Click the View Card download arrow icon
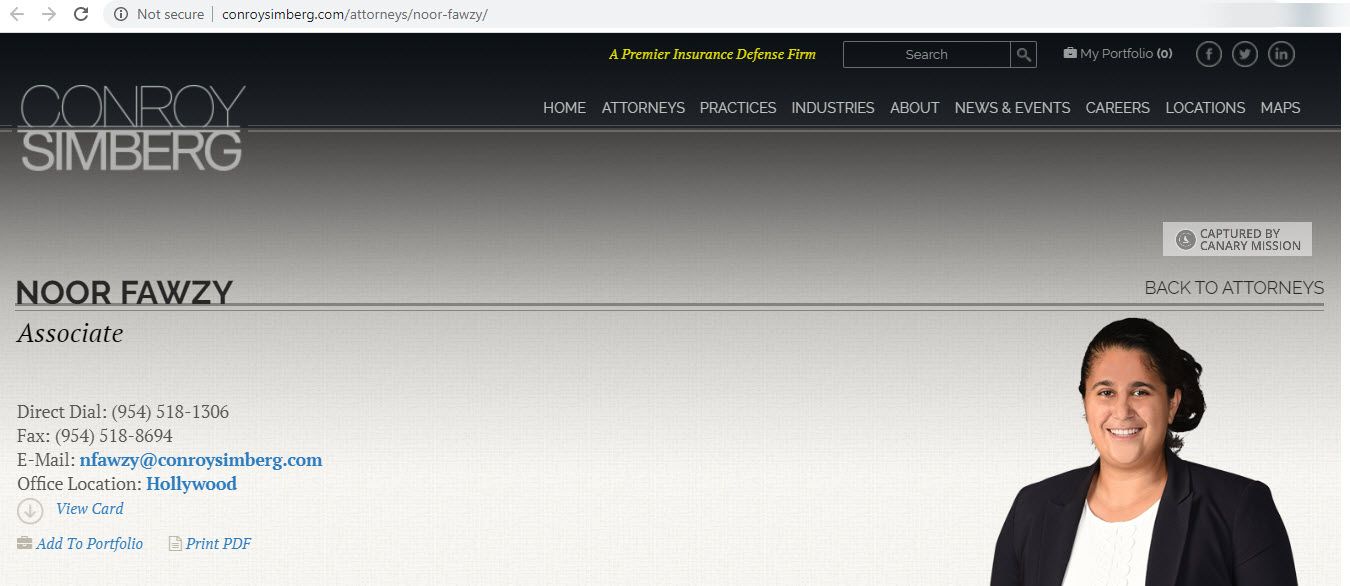 point(30,510)
